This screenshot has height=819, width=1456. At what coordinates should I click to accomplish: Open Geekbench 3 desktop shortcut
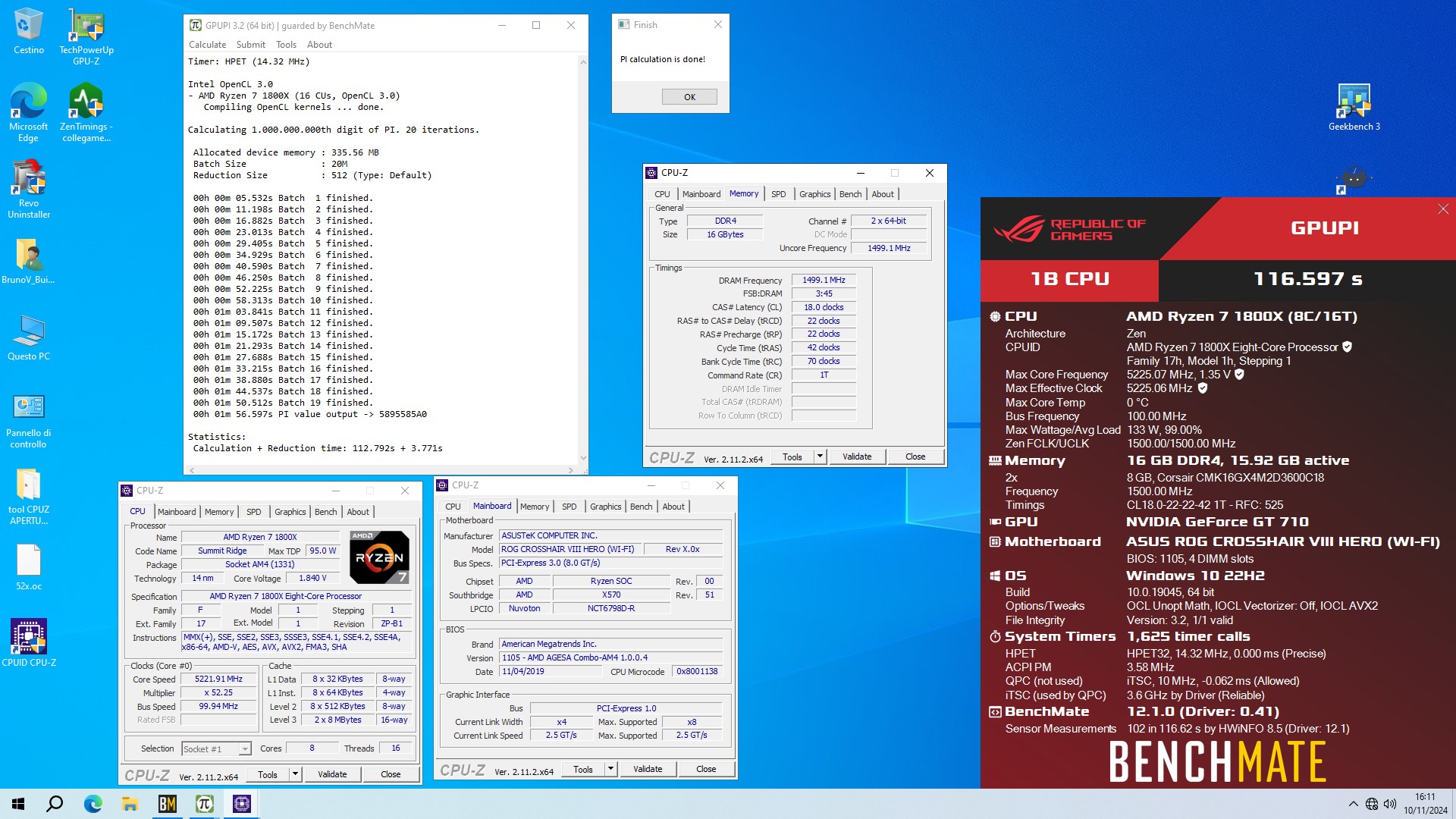point(1354,107)
